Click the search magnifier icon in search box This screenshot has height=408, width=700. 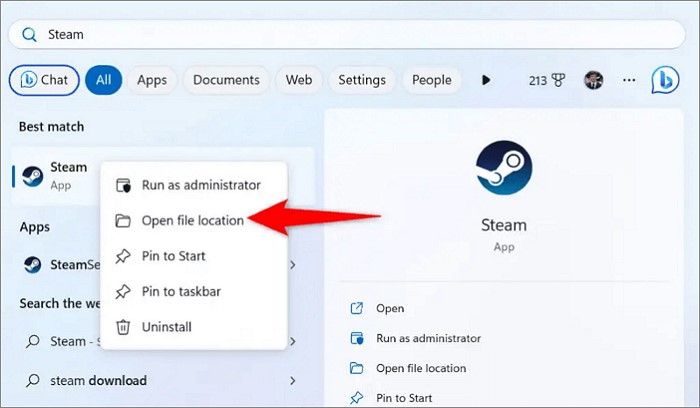click(29, 34)
